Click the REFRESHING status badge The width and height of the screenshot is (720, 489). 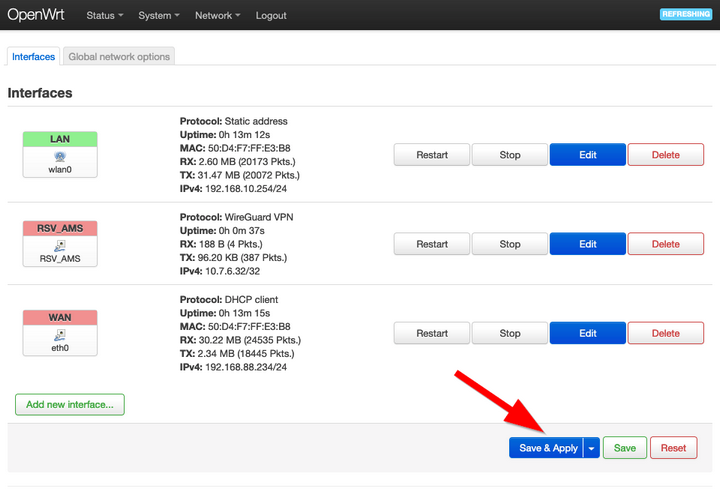click(x=685, y=15)
